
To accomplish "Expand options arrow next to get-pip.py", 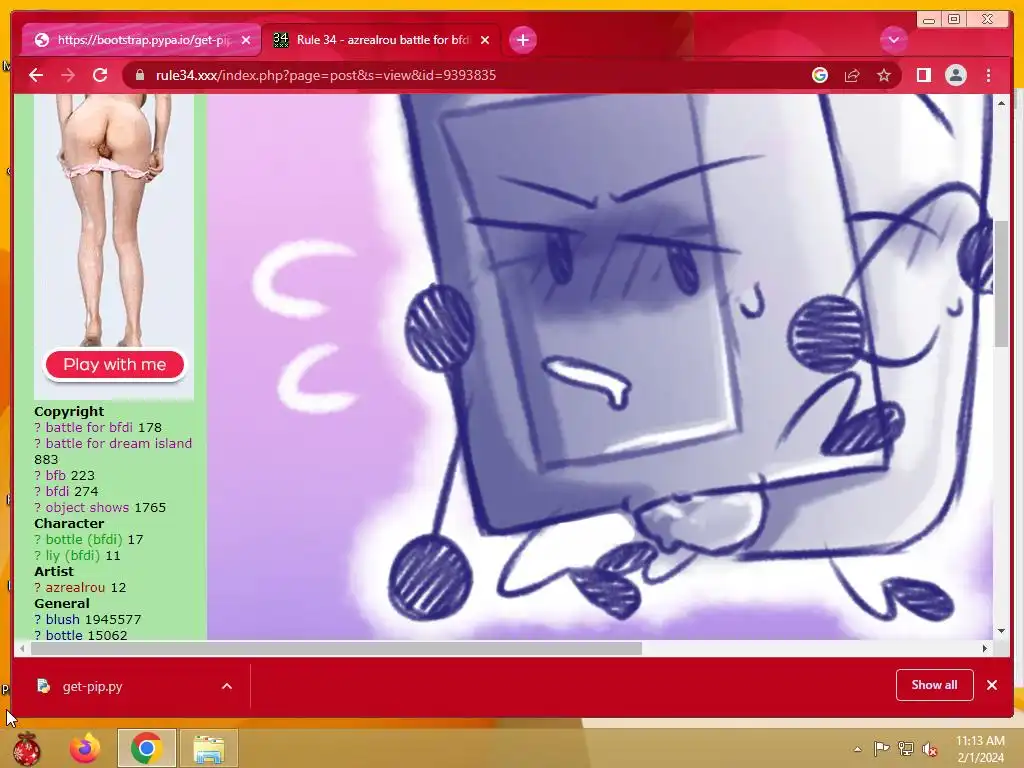I will 227,686.
